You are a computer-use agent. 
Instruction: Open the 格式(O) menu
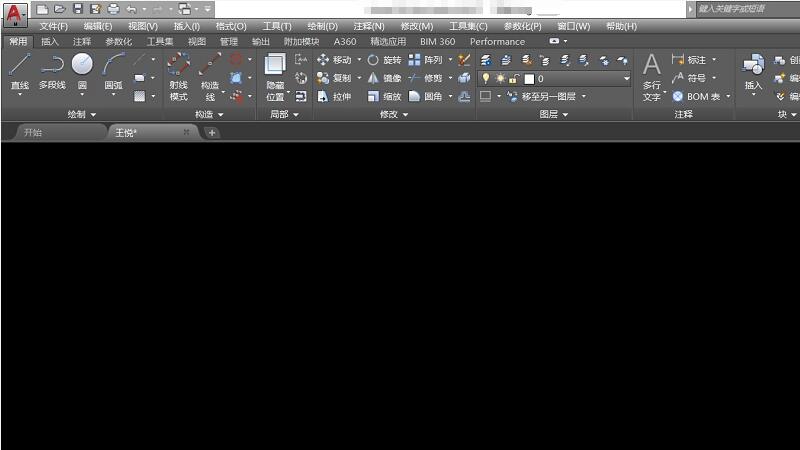pos(231,26)
